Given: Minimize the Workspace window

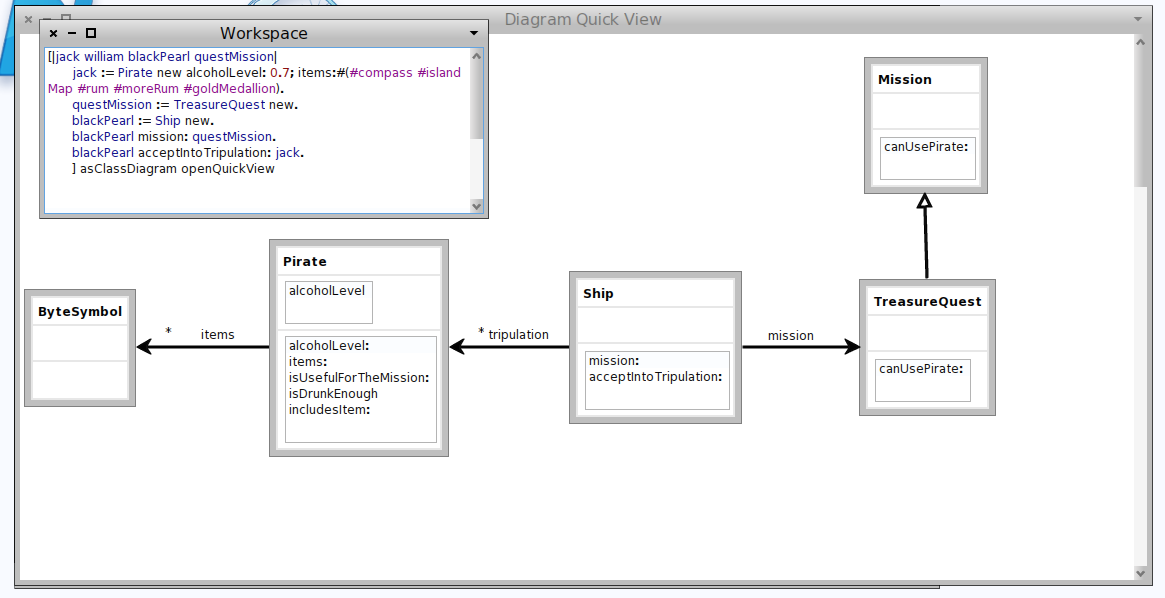Looking at the screenshot, I should [72, 33].
